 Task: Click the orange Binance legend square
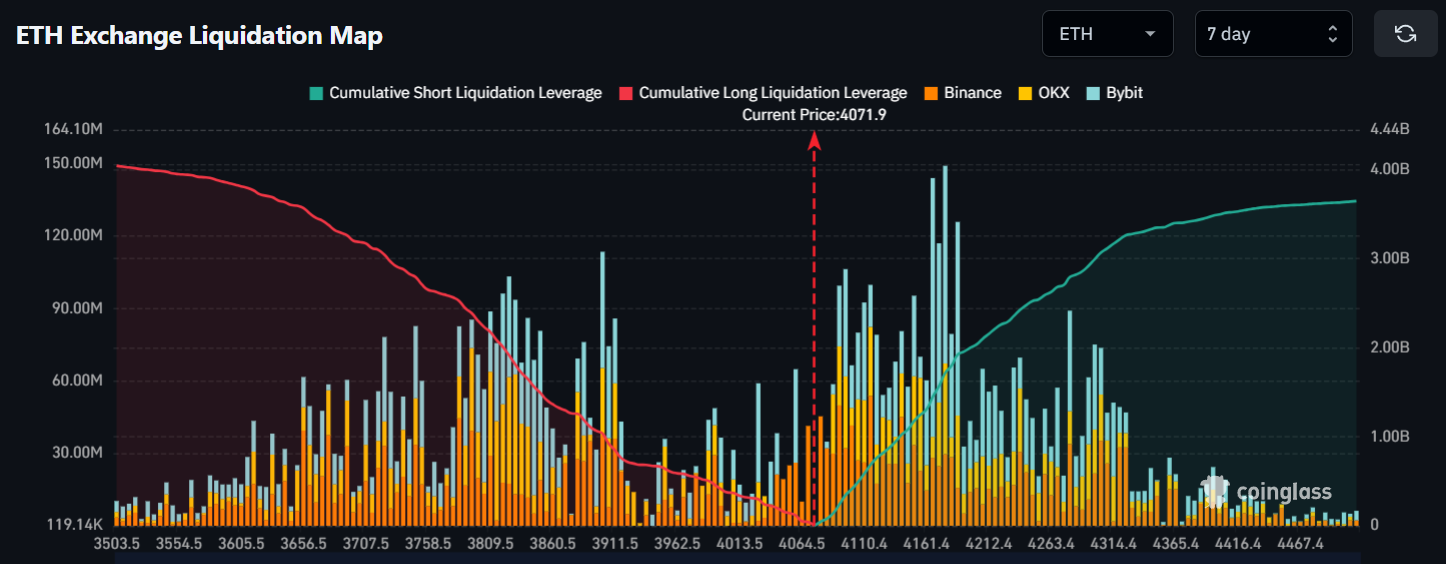[930, 93]
